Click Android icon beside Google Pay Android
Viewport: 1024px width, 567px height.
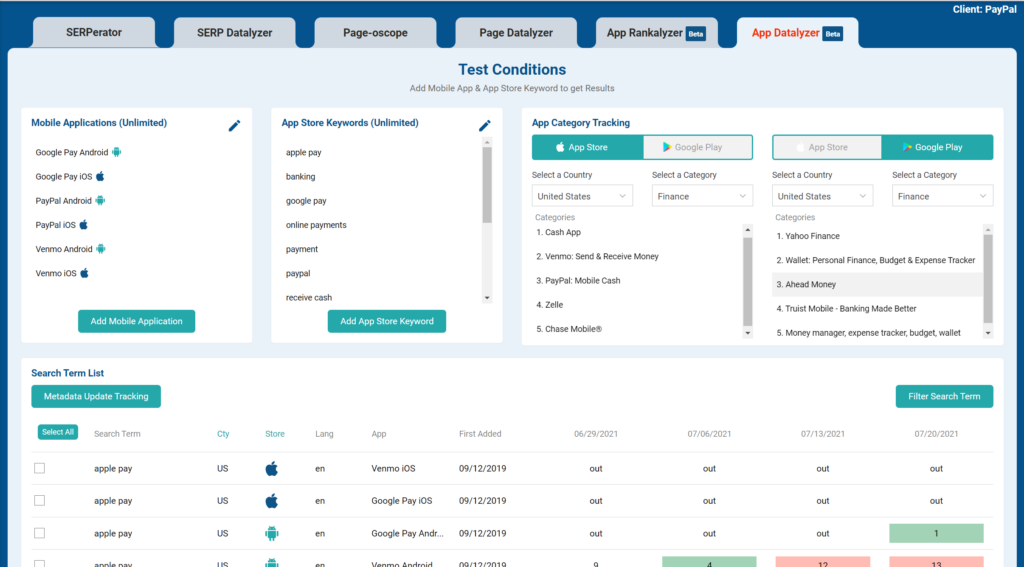click(x=116, y=152)
